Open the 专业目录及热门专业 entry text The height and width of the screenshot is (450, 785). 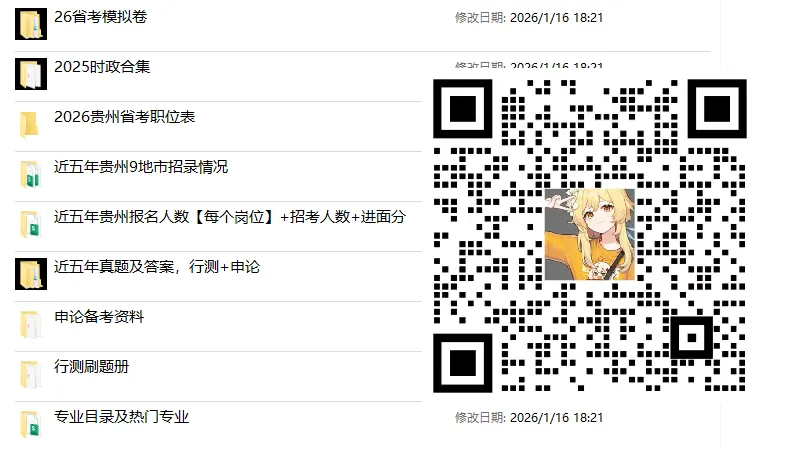tap(122, 417)
